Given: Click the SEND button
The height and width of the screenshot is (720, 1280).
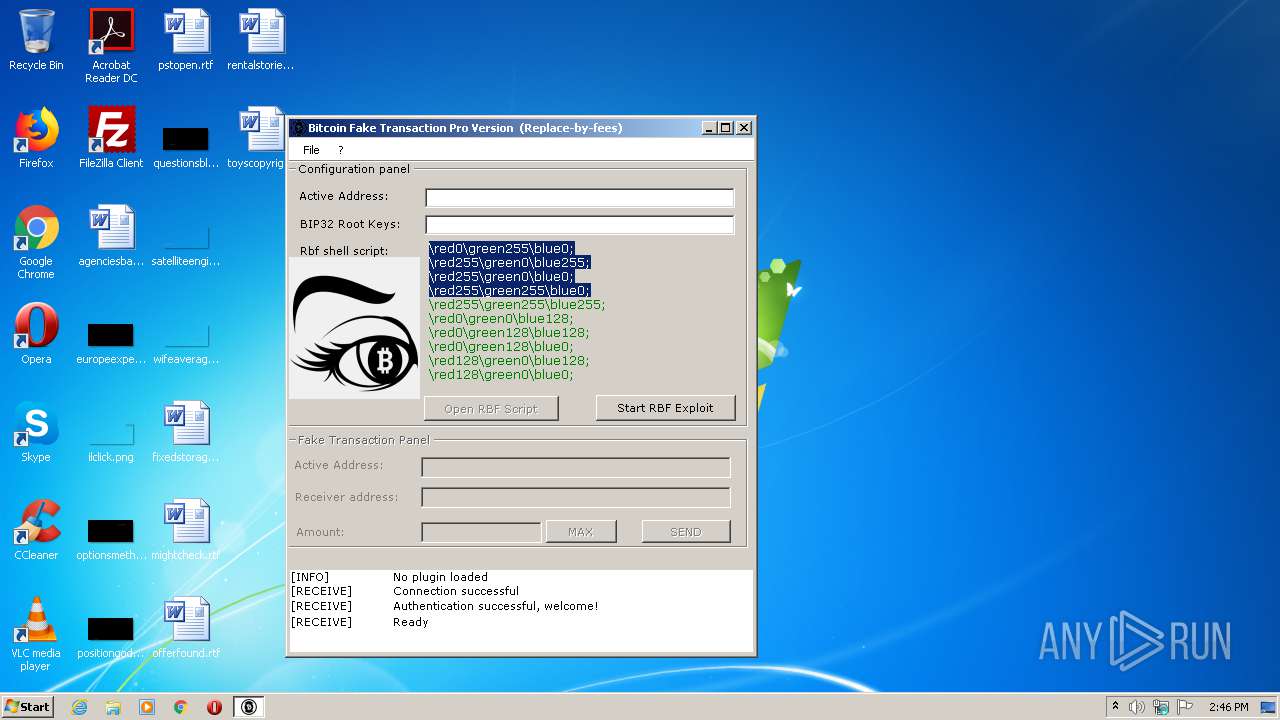Looking at the screenshot, I should [686, 532].
